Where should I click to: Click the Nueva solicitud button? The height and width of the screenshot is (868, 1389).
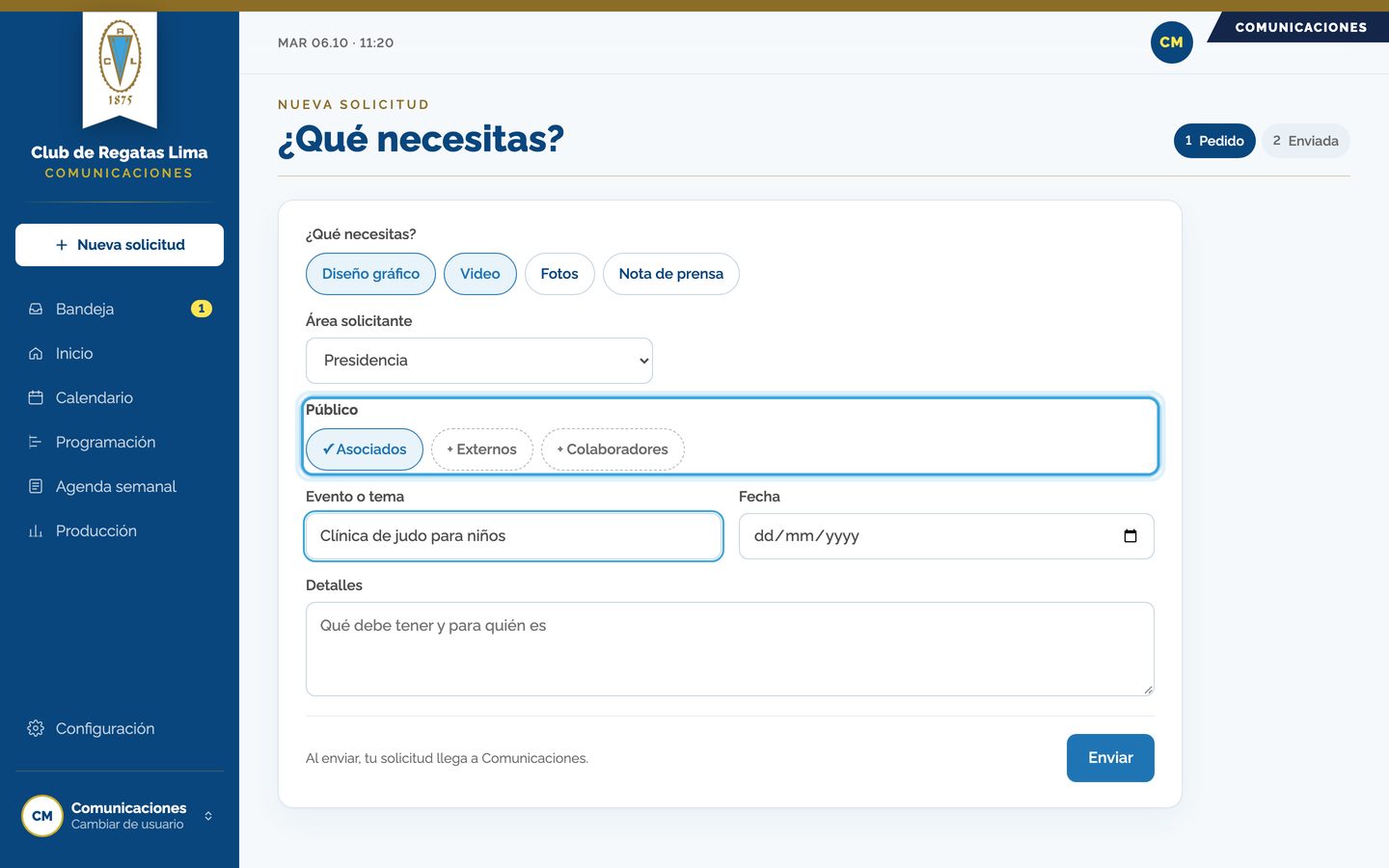pyautogui.click(x=120, y=245)
